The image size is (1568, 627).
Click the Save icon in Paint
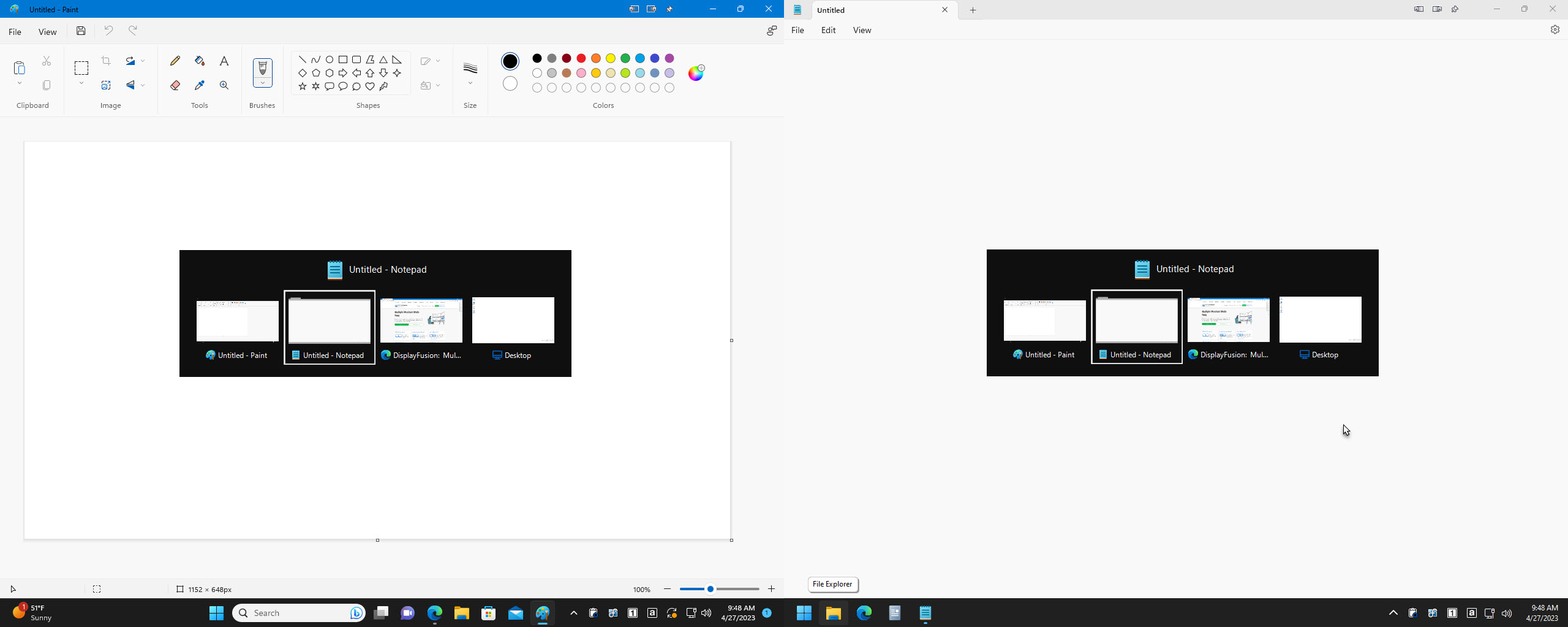click(x=81, y=31)
